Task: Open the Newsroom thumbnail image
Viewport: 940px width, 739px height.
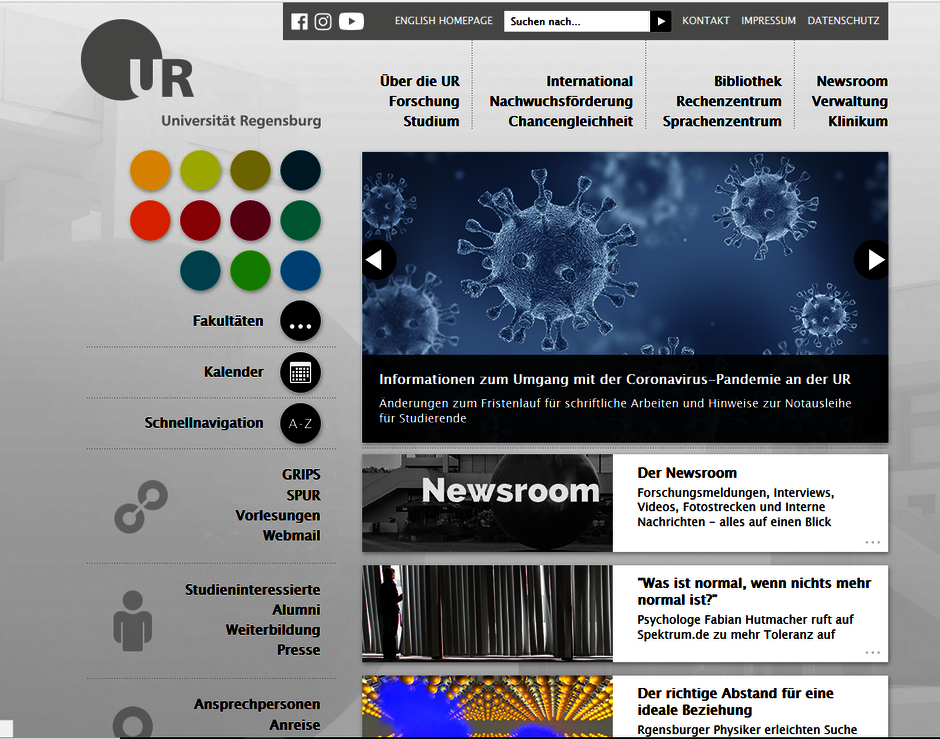Action: 487,503
